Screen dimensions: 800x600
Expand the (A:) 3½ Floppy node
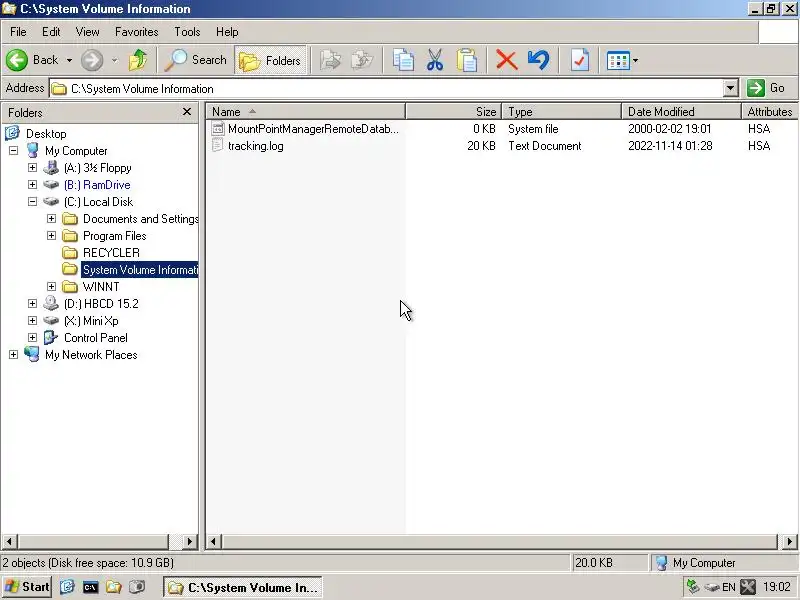[32, 167]
